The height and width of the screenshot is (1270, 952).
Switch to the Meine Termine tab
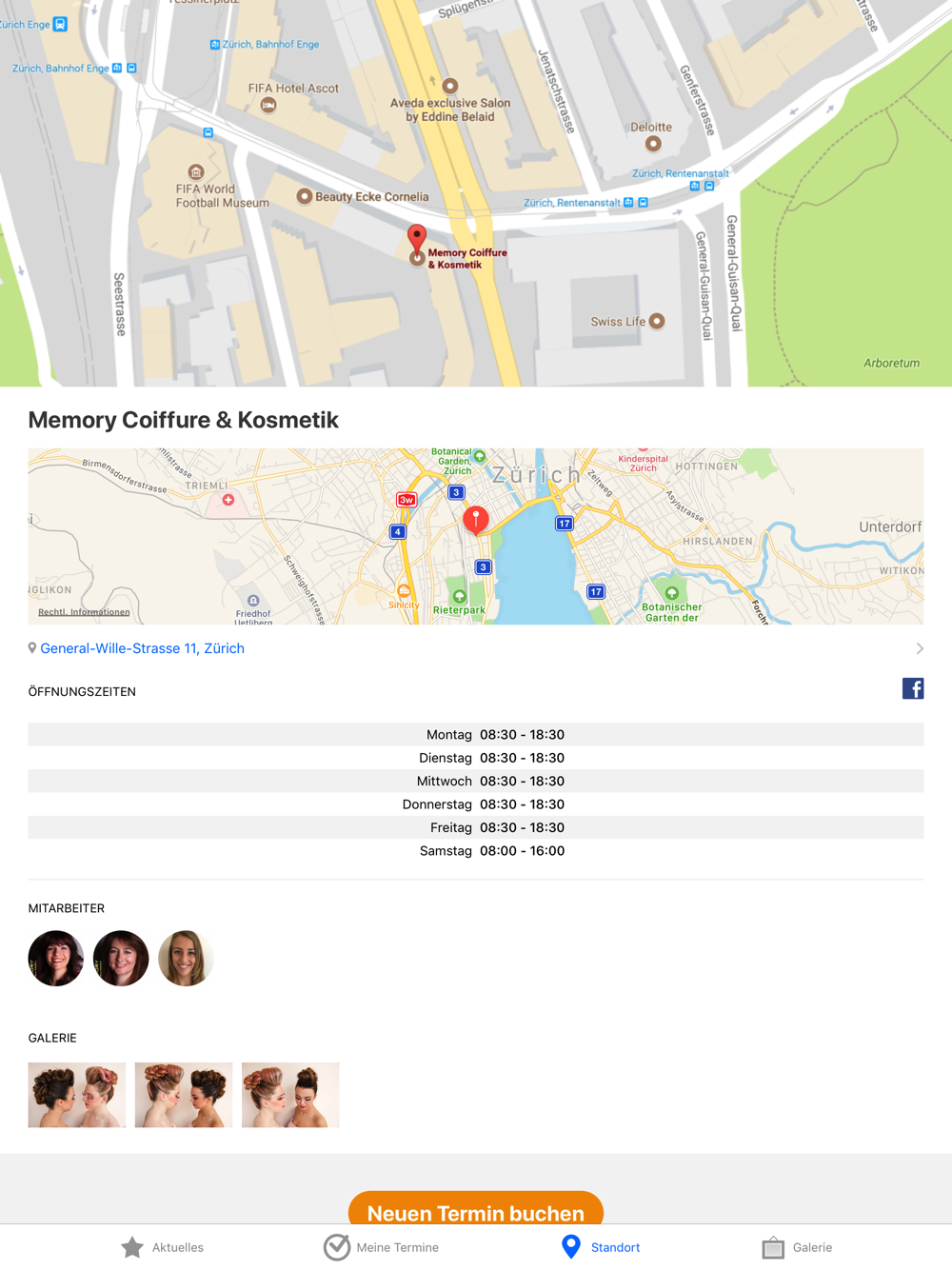pos(381,1247)
